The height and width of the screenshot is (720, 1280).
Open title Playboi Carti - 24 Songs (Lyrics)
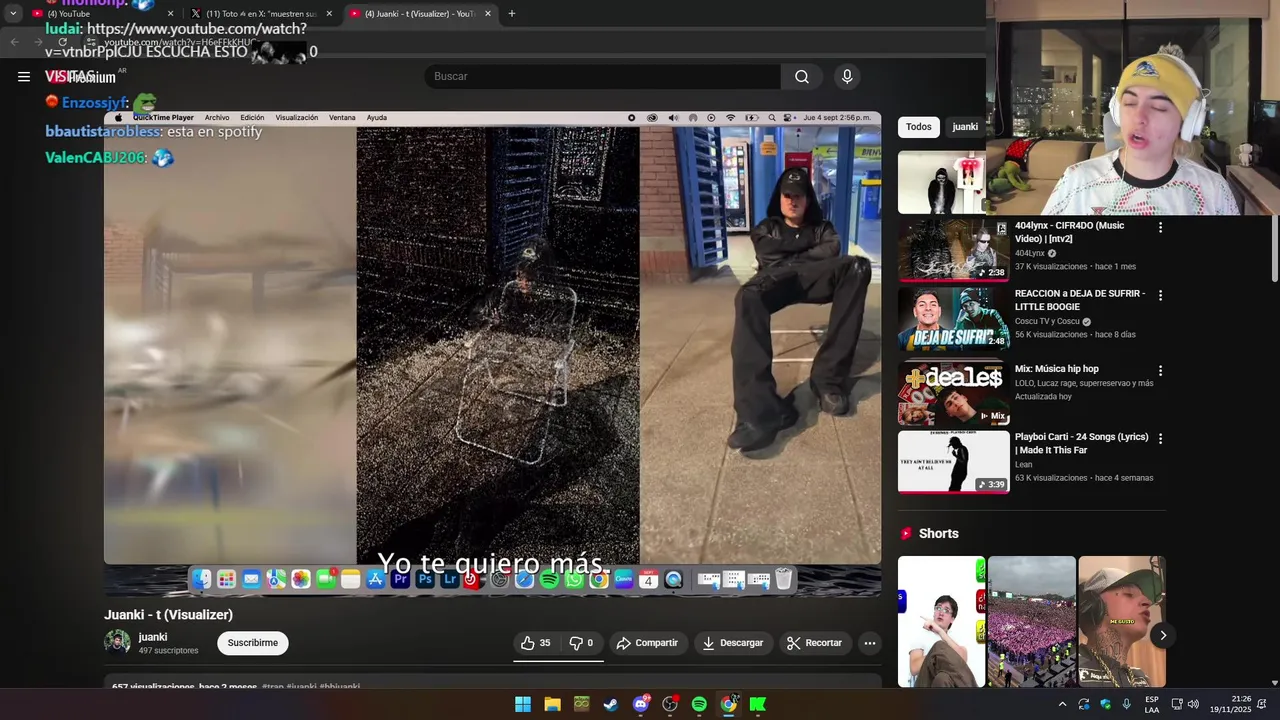[x=1081, y=443]
